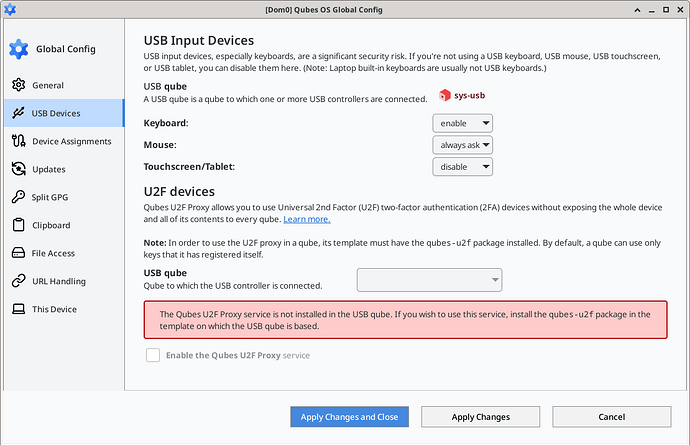690x445 pixels.
Task: Click the This Device laptop icon
Action: tap(18, 309)
